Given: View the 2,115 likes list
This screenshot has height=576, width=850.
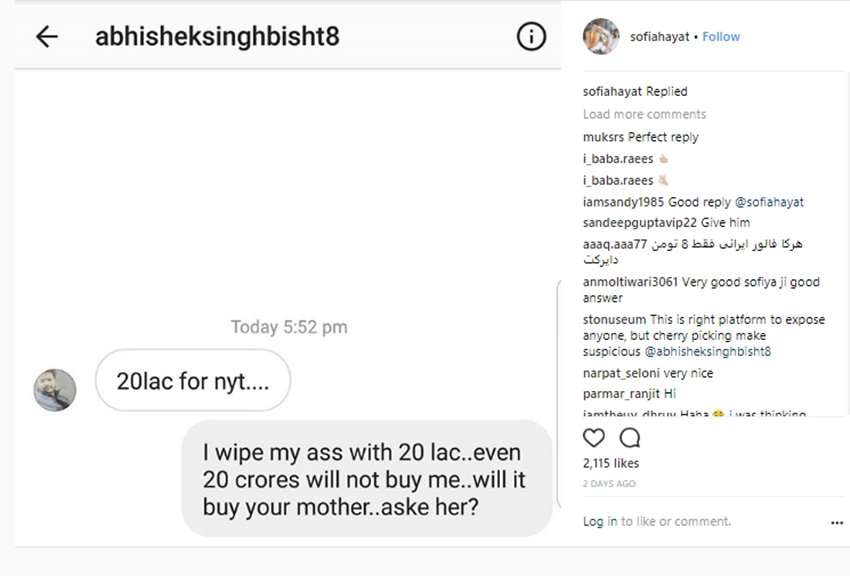Looking at the screenshot, I should [611, 463].
